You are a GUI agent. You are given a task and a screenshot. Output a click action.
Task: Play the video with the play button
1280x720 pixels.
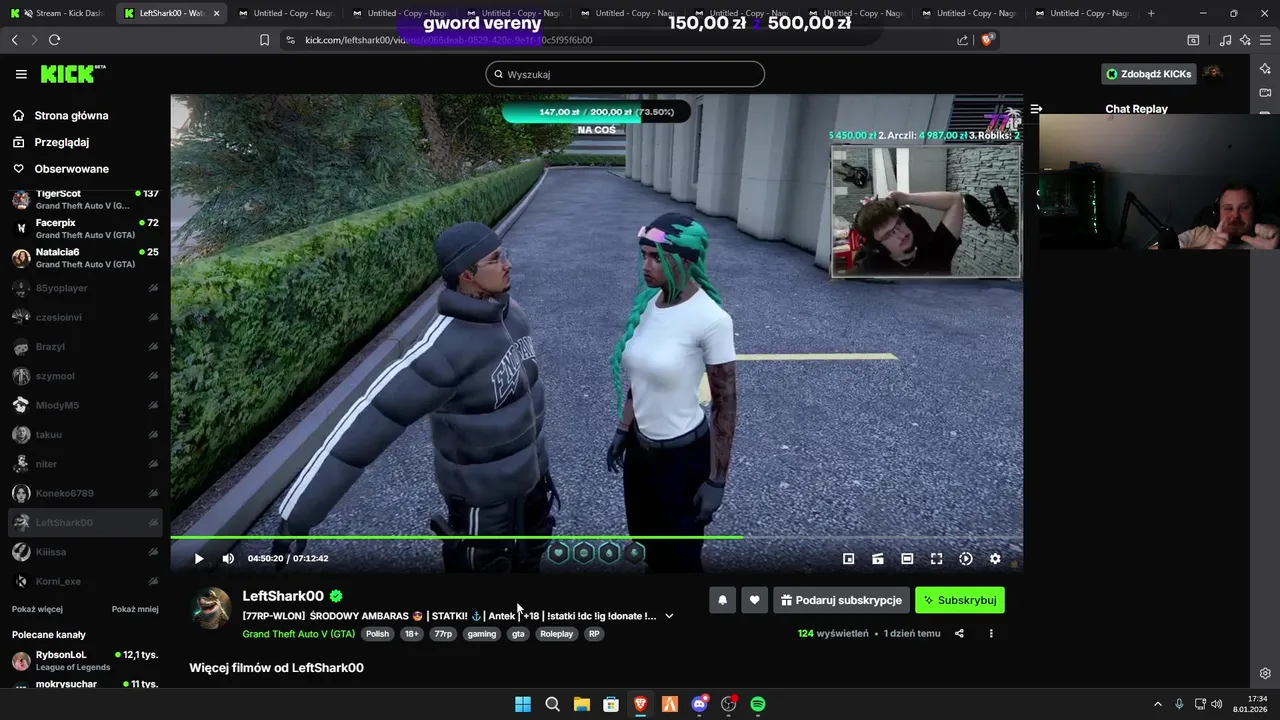(198, 559)
